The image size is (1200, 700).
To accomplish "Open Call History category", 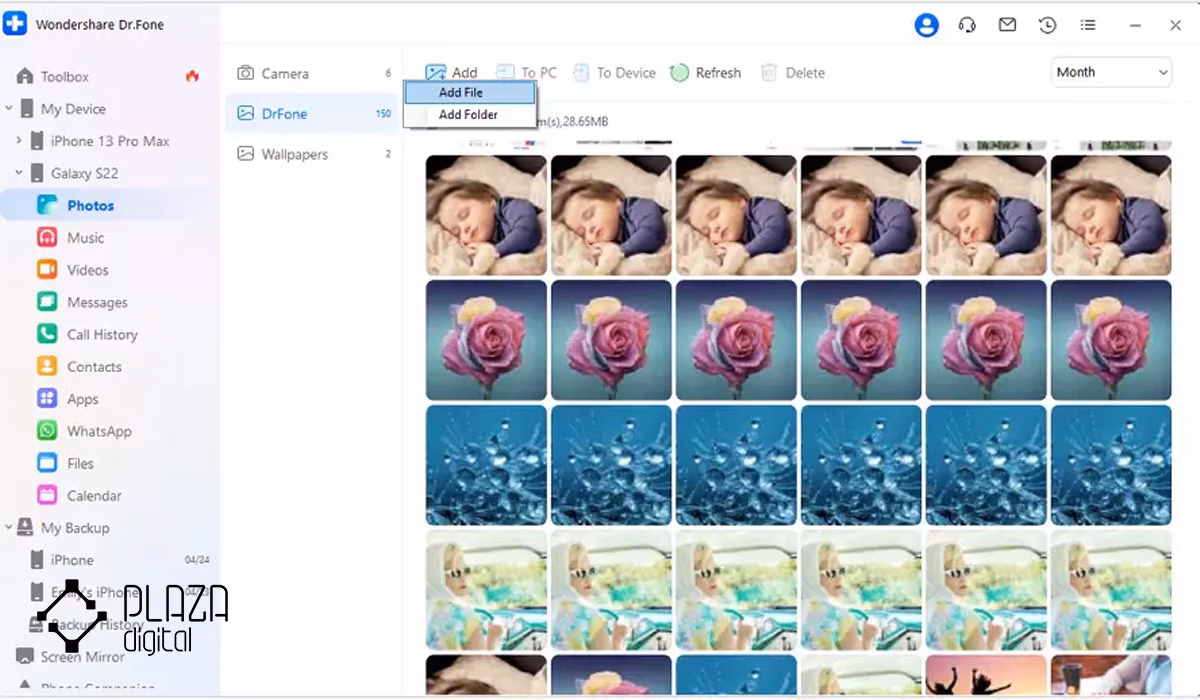I will 102,334.
